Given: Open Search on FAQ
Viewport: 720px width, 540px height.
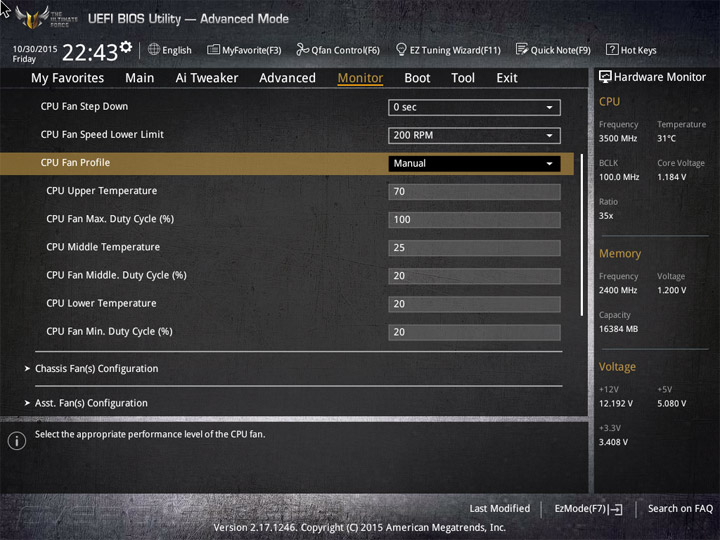Looking at the screenshot, I should pos(680,508).
